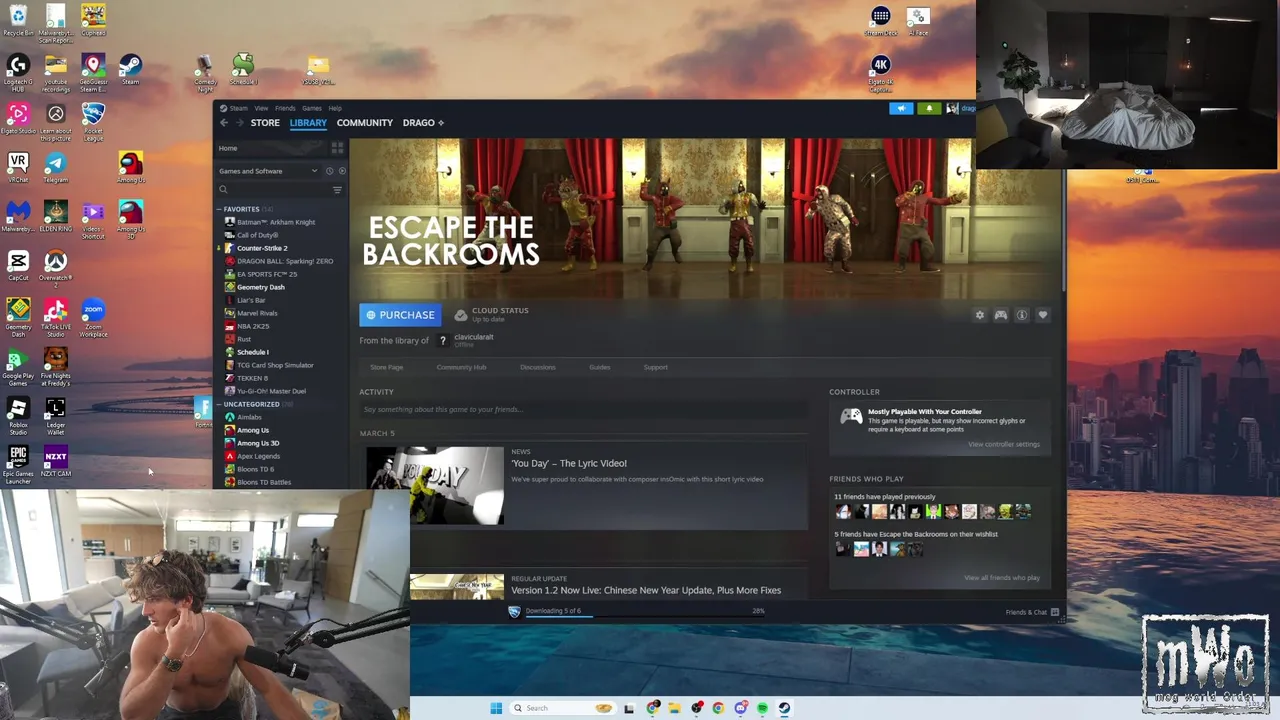Open DRAGO profile dropdown menu
This screenshot has height=720, width=1280.
point(423,123)
